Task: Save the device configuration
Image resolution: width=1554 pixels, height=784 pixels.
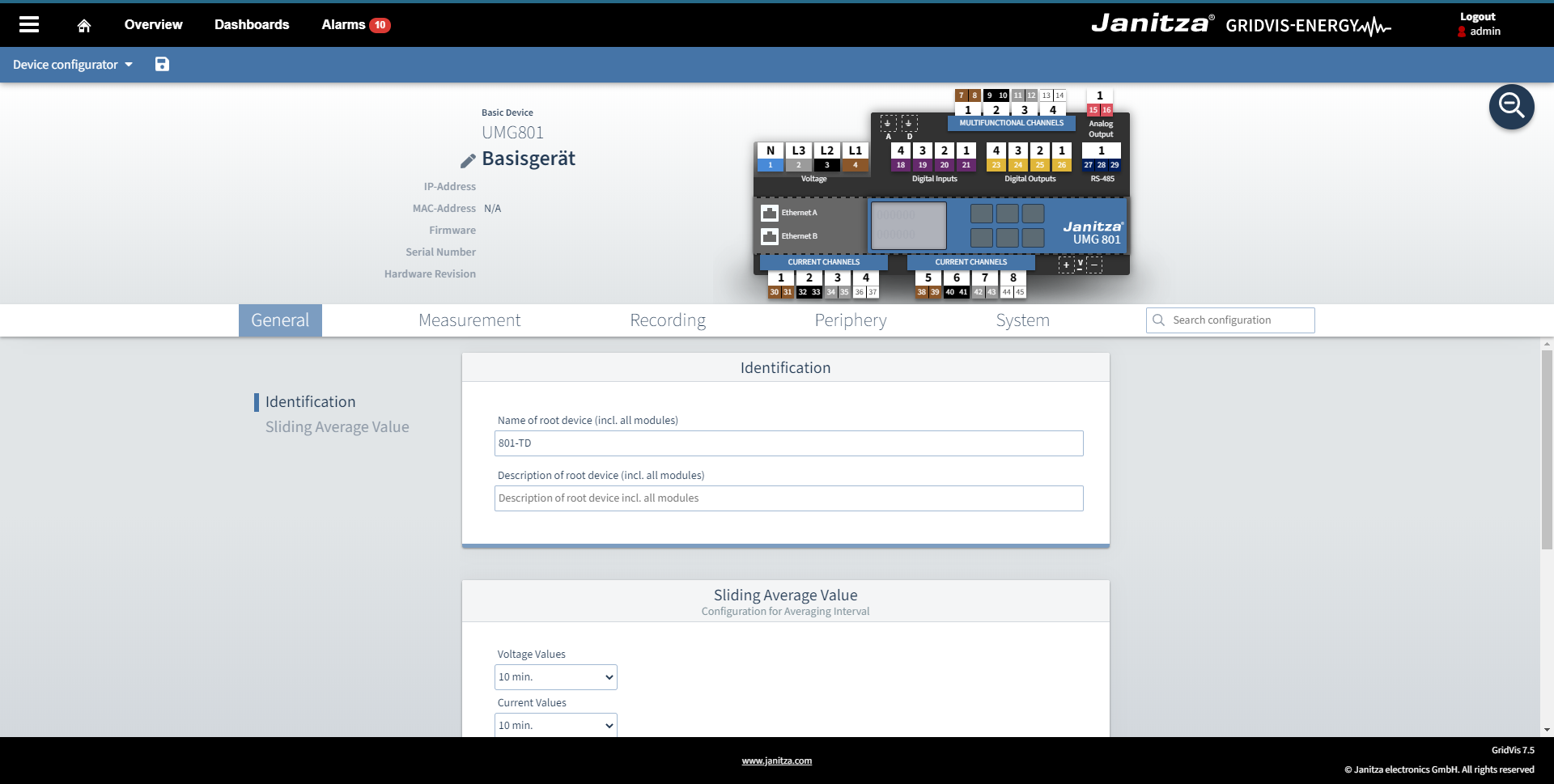Action: click(162, 64)
